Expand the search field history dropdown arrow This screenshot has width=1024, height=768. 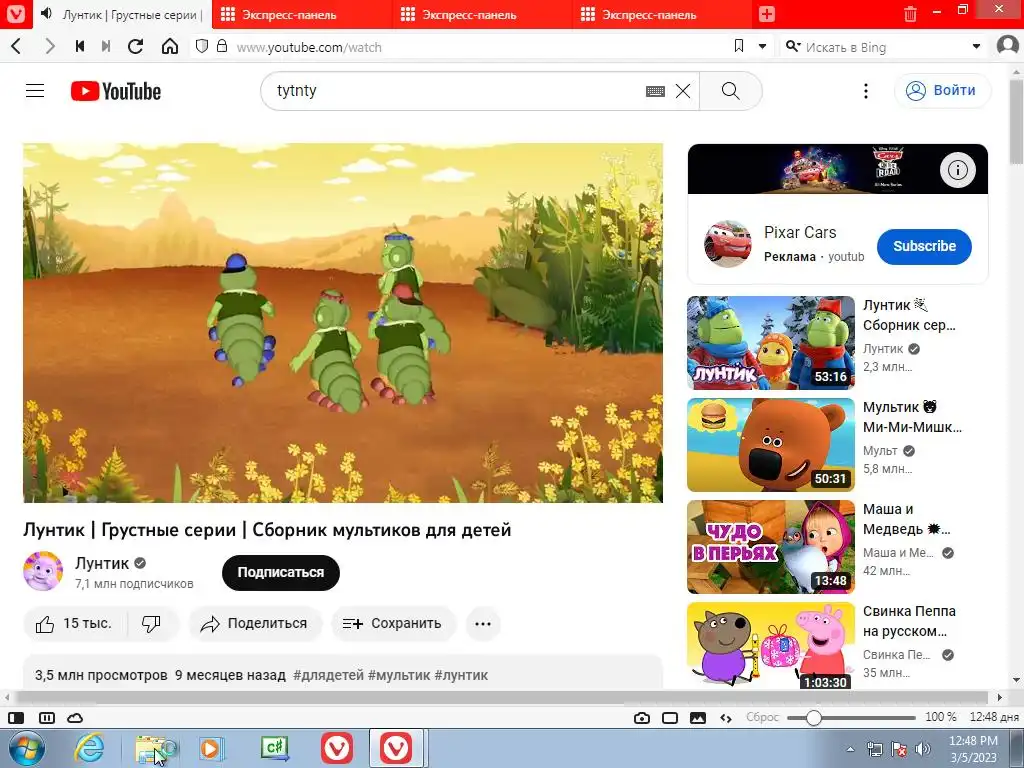point(976,46)
